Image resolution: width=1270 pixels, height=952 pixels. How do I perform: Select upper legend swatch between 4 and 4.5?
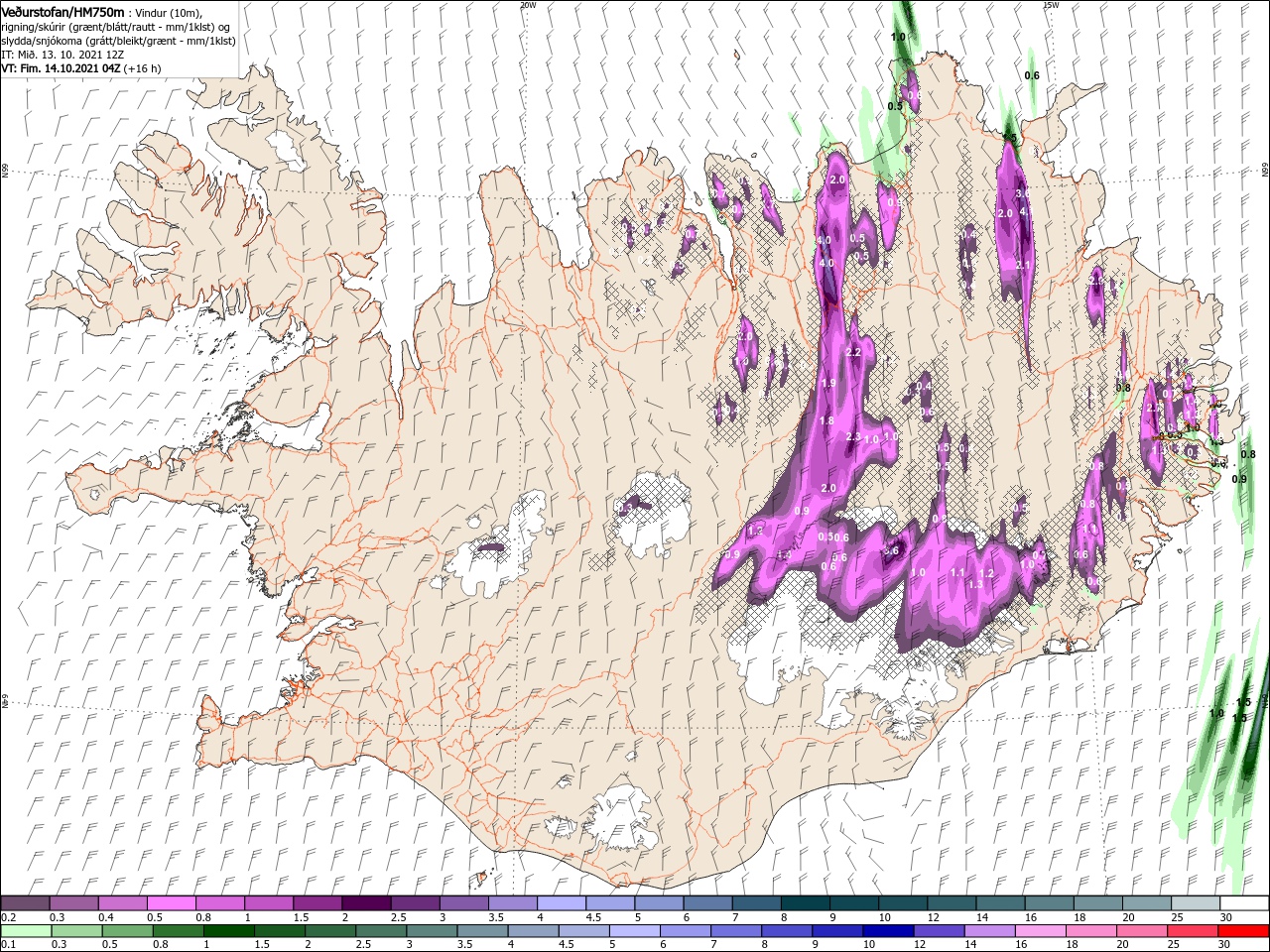point(561,903)
